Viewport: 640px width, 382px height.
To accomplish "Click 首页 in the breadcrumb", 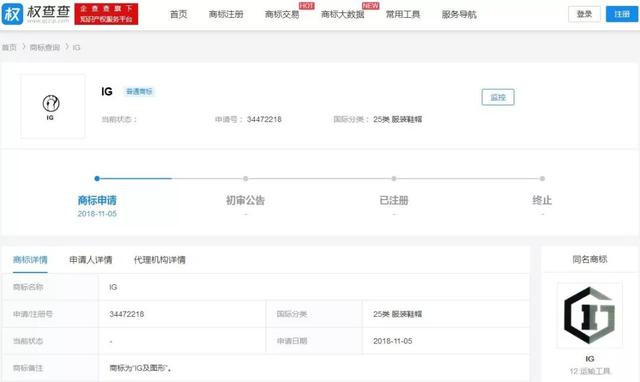I will pyautogui.click(x=9, y=47).
